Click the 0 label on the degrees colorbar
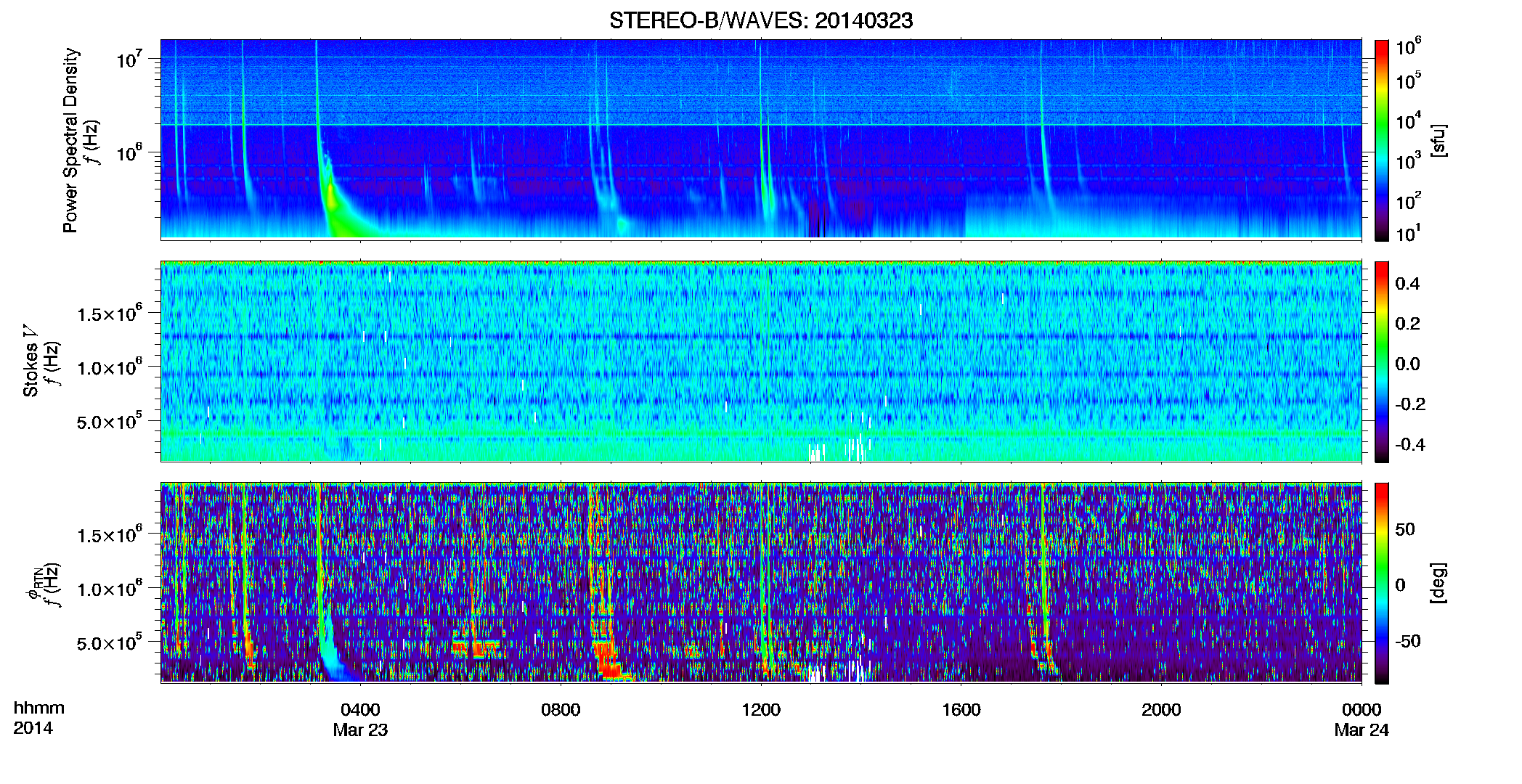This screenshot has width=1522, height=784. tap(1401, 585)
